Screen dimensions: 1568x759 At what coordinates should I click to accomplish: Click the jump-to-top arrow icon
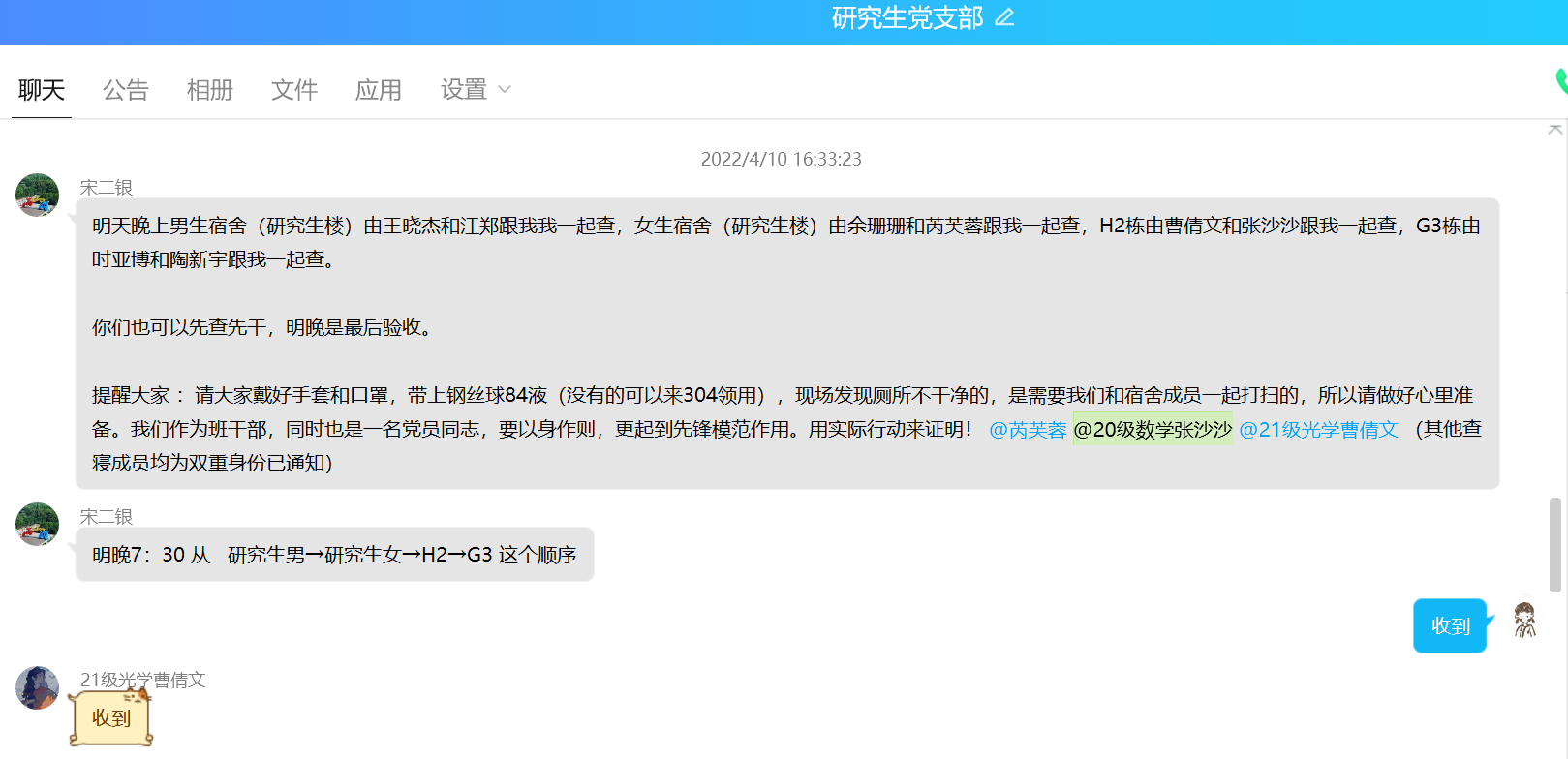[x=1554, y=129]
